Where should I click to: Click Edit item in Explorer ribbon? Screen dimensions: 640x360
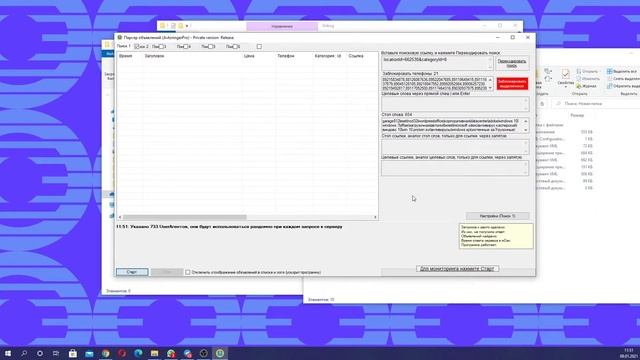(588, 79)
